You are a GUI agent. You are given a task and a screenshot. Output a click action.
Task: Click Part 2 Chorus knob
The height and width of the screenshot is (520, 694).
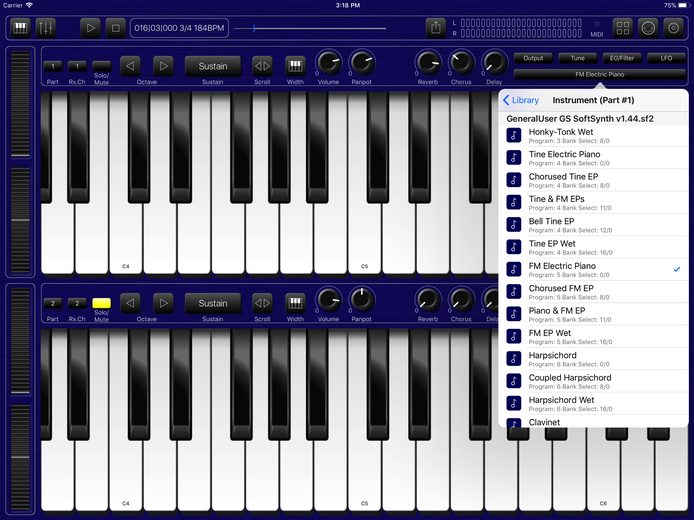(x=461, y=300)
